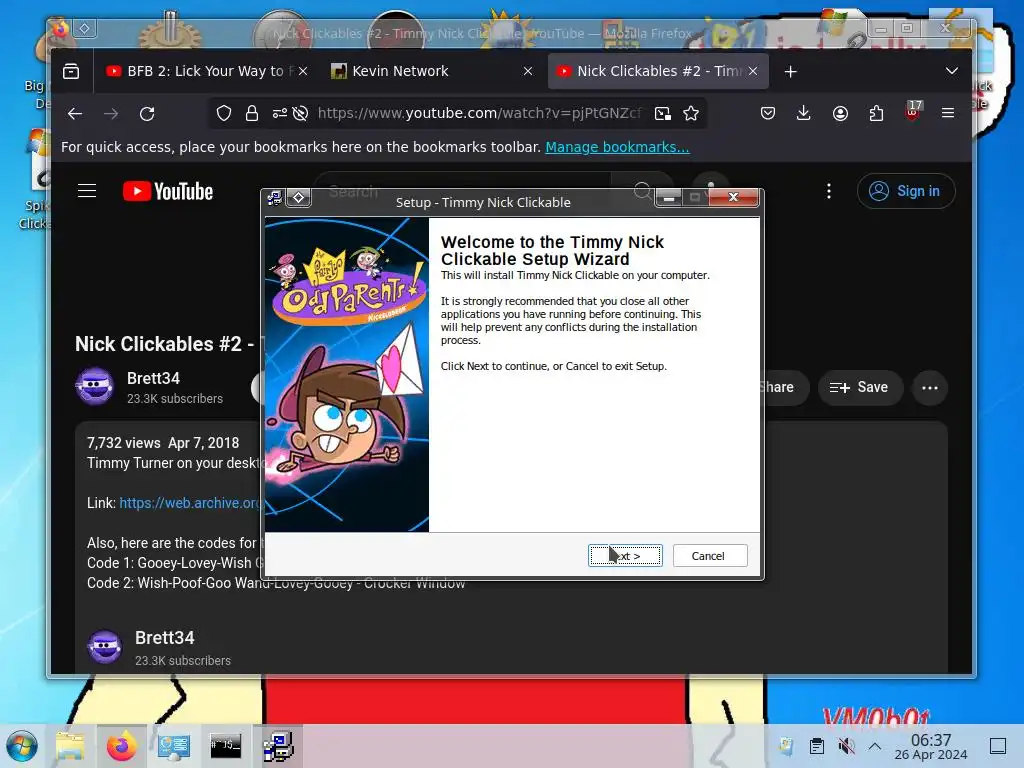Close the Kevin Network tab
The image size is (1024, 768).
(x=528, y=71)
